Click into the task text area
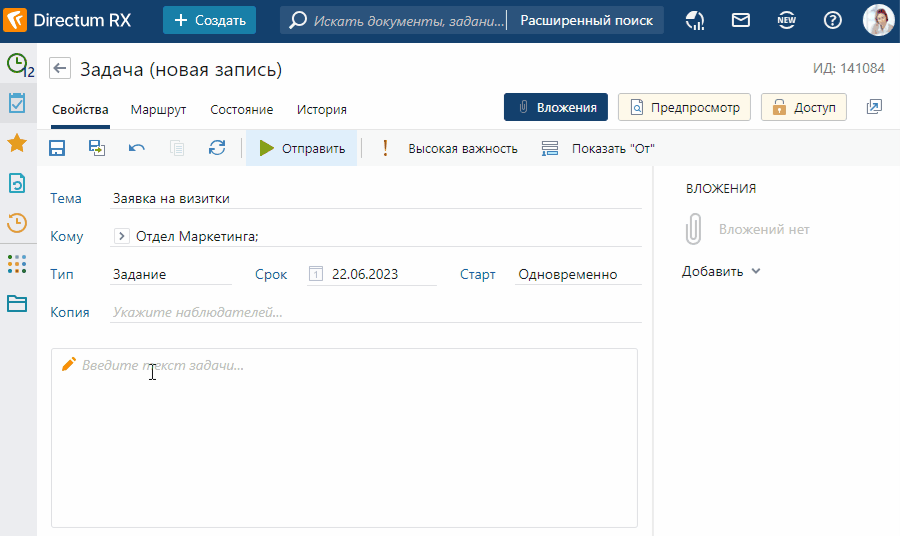This screenshot has height=536, width=900. pyautogui.click(x=344, y=440)
